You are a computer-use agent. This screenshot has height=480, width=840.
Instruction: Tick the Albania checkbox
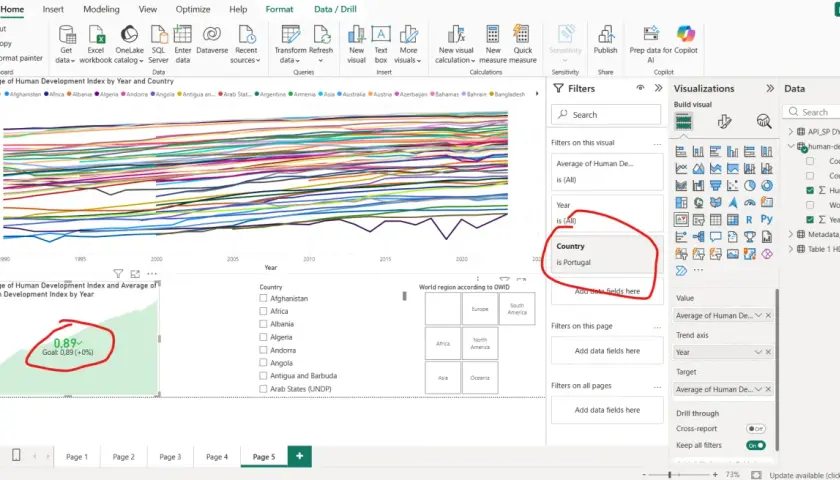click(263, 324)
